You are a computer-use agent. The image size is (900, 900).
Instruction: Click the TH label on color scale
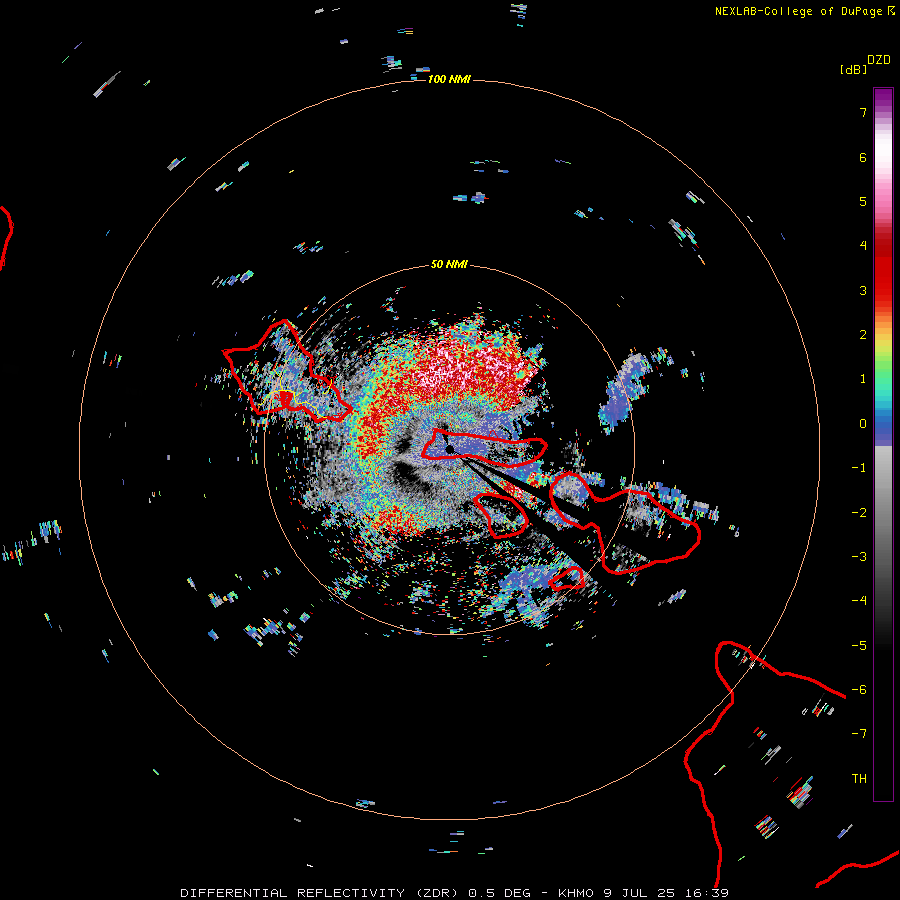pos(859,778)
